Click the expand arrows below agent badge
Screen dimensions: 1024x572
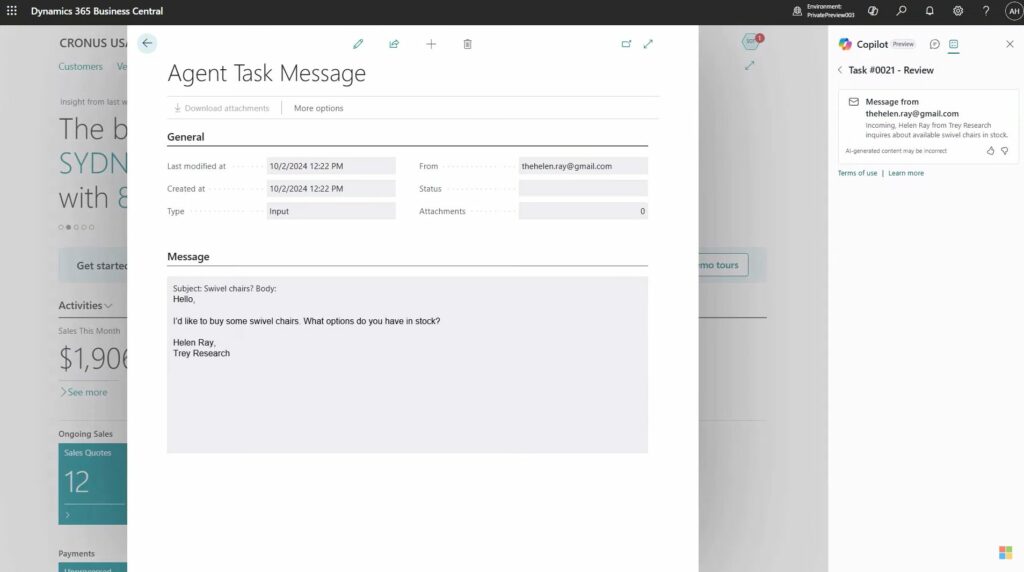click(750, 65)
